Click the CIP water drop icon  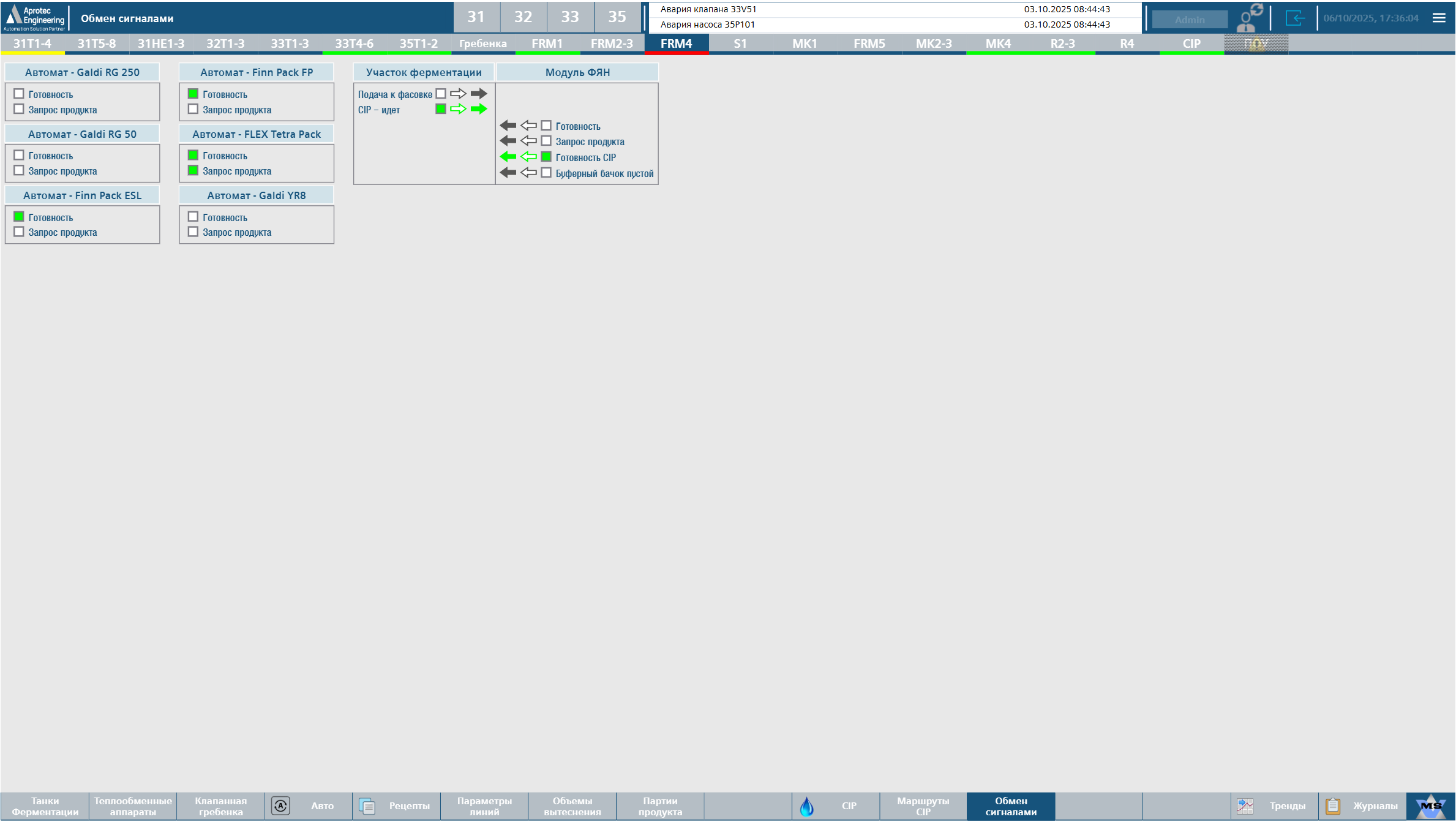[x=807, y=806]
